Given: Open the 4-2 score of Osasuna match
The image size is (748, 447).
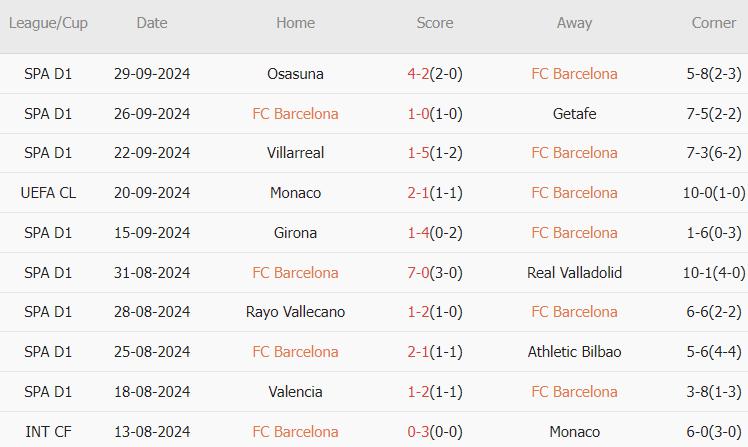Looking at the screenshot, I should point(418,74).
